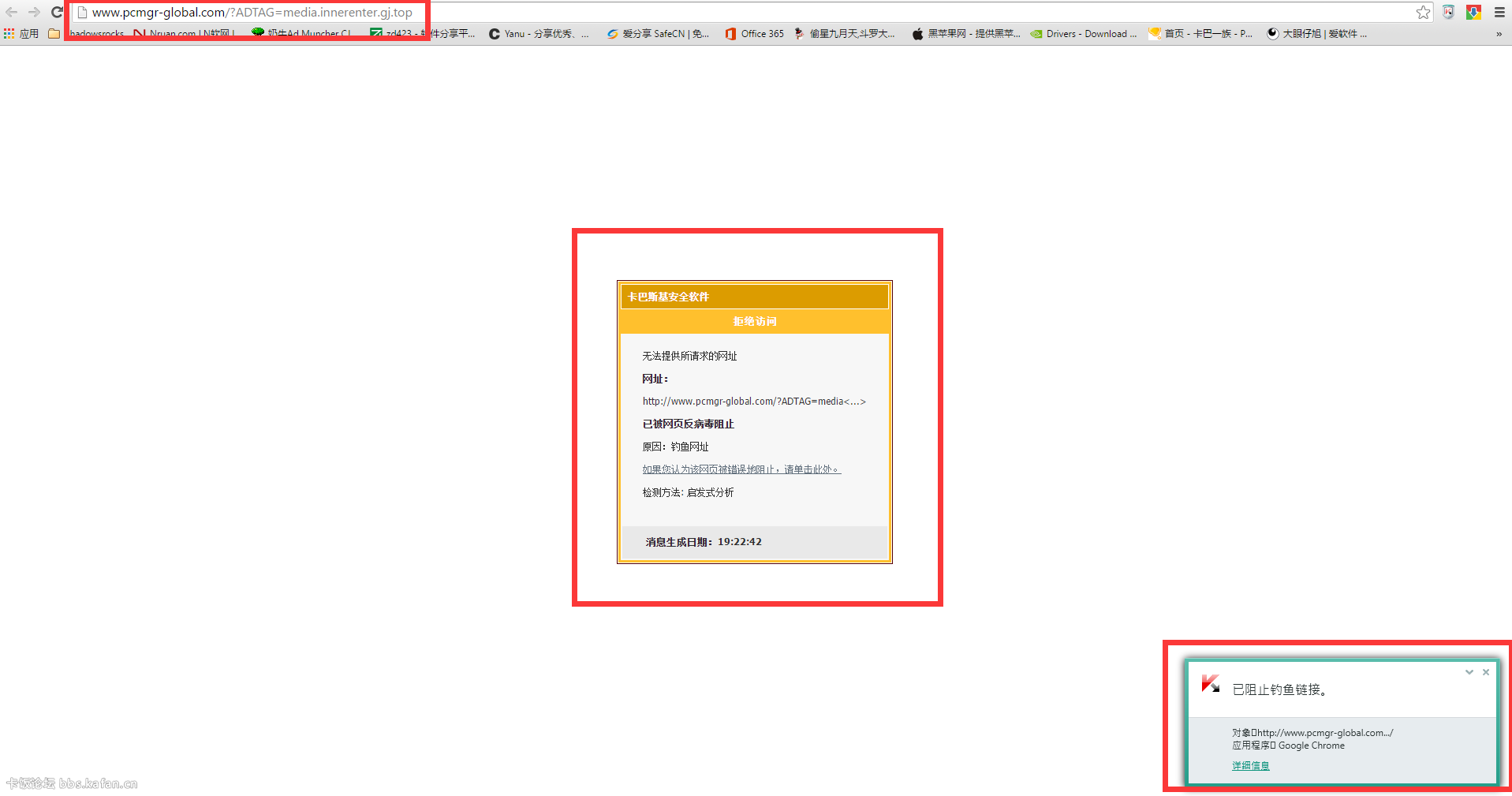Click the blocked URL text in Kaspersky page
This screenshot has width=1512, height=796.
754,402
